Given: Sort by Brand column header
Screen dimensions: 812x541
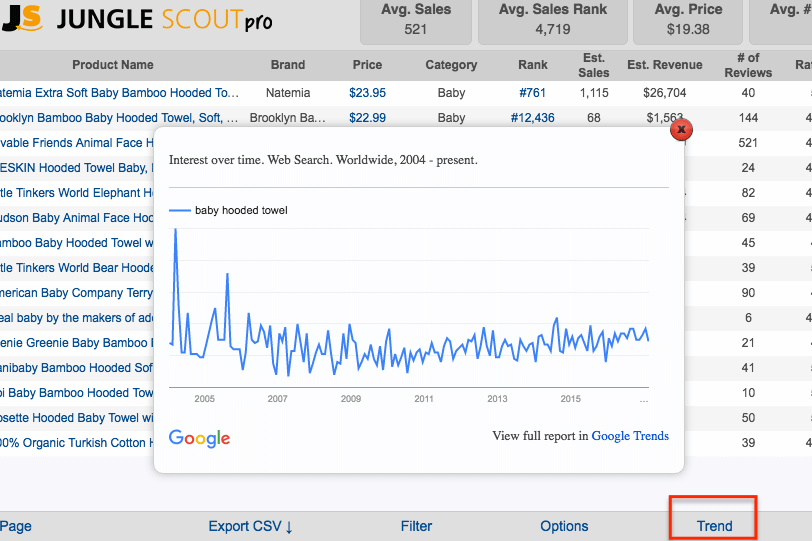Looking at the screenshot, I should pos(288,65).
